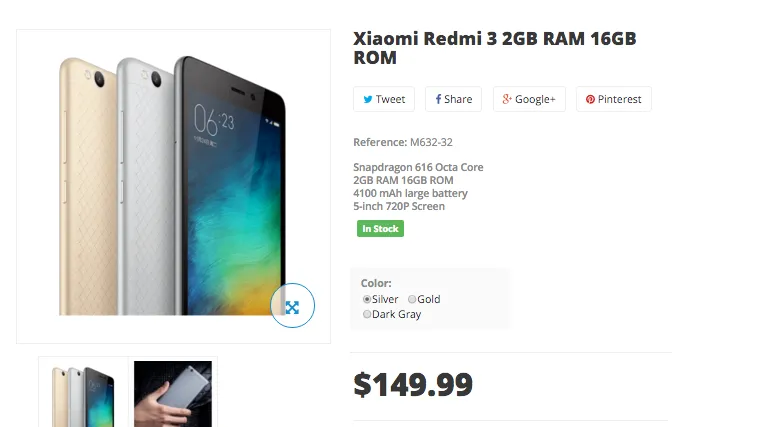Click the Google plus icon
Screen dimensions: 767x427
tap(507, 100)
